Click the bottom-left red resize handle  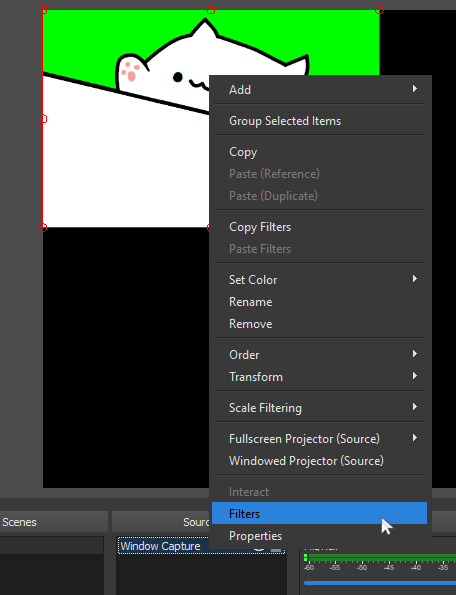coord(43,228)
